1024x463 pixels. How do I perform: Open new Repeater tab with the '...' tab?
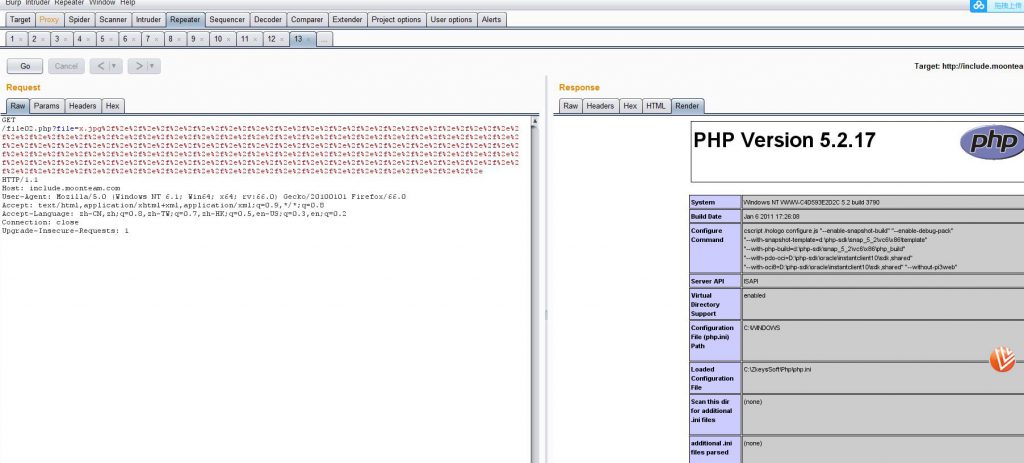coord(325,39)
